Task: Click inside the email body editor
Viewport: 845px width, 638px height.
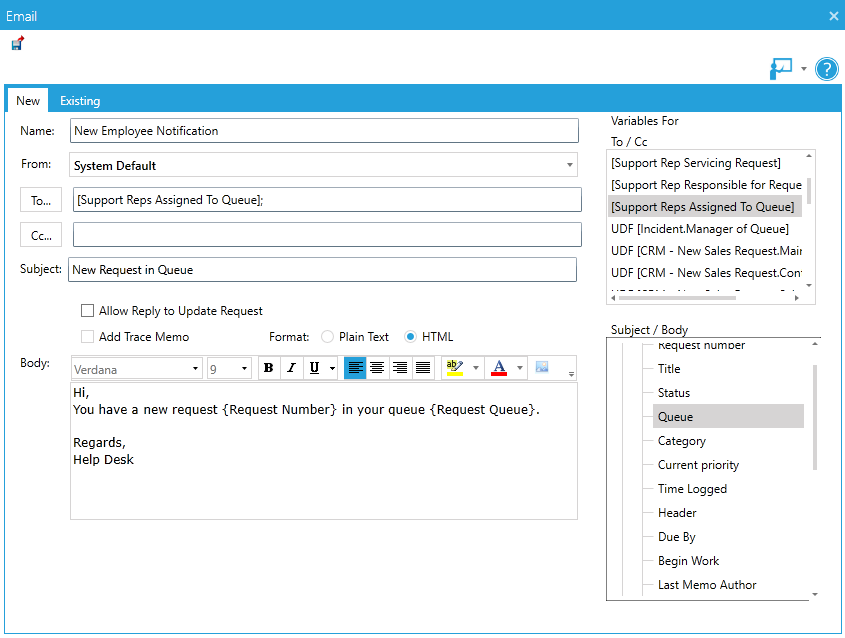Action: (x=324, y=451)
